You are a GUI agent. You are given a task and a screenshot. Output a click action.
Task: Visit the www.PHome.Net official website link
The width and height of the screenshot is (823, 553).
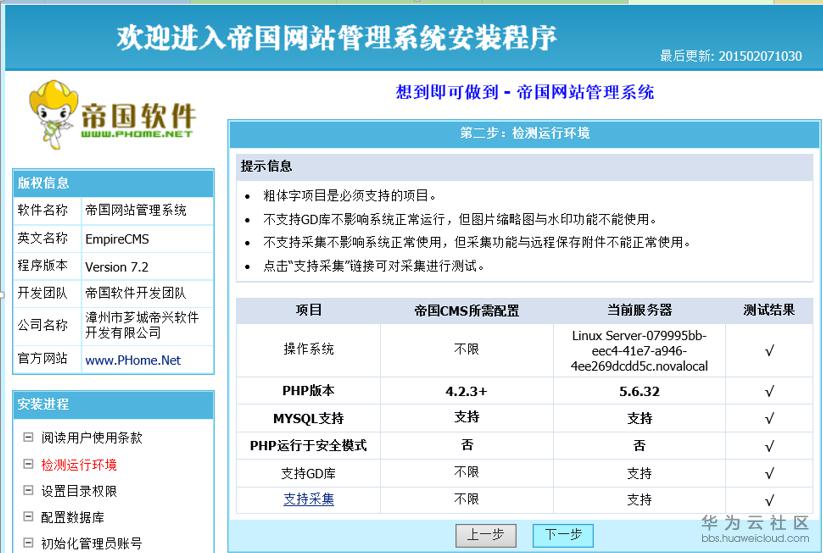coord(133,360)
